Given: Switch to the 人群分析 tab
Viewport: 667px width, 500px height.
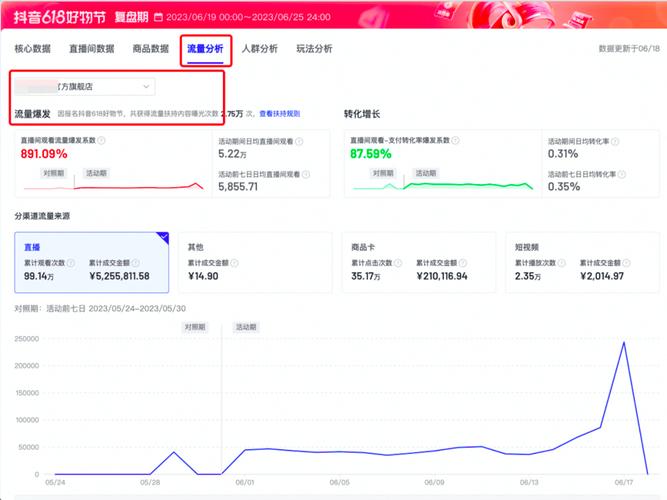Looking at the screenshot, I should coord(260,49).
